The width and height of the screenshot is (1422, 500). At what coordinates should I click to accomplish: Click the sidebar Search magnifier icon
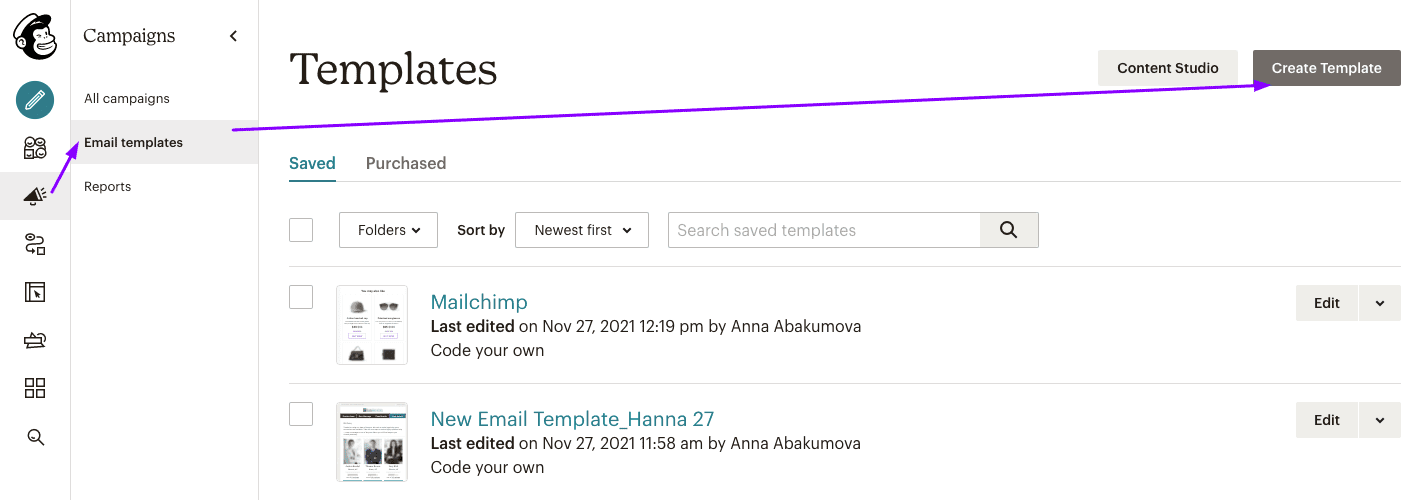click(x=35, y=436)
